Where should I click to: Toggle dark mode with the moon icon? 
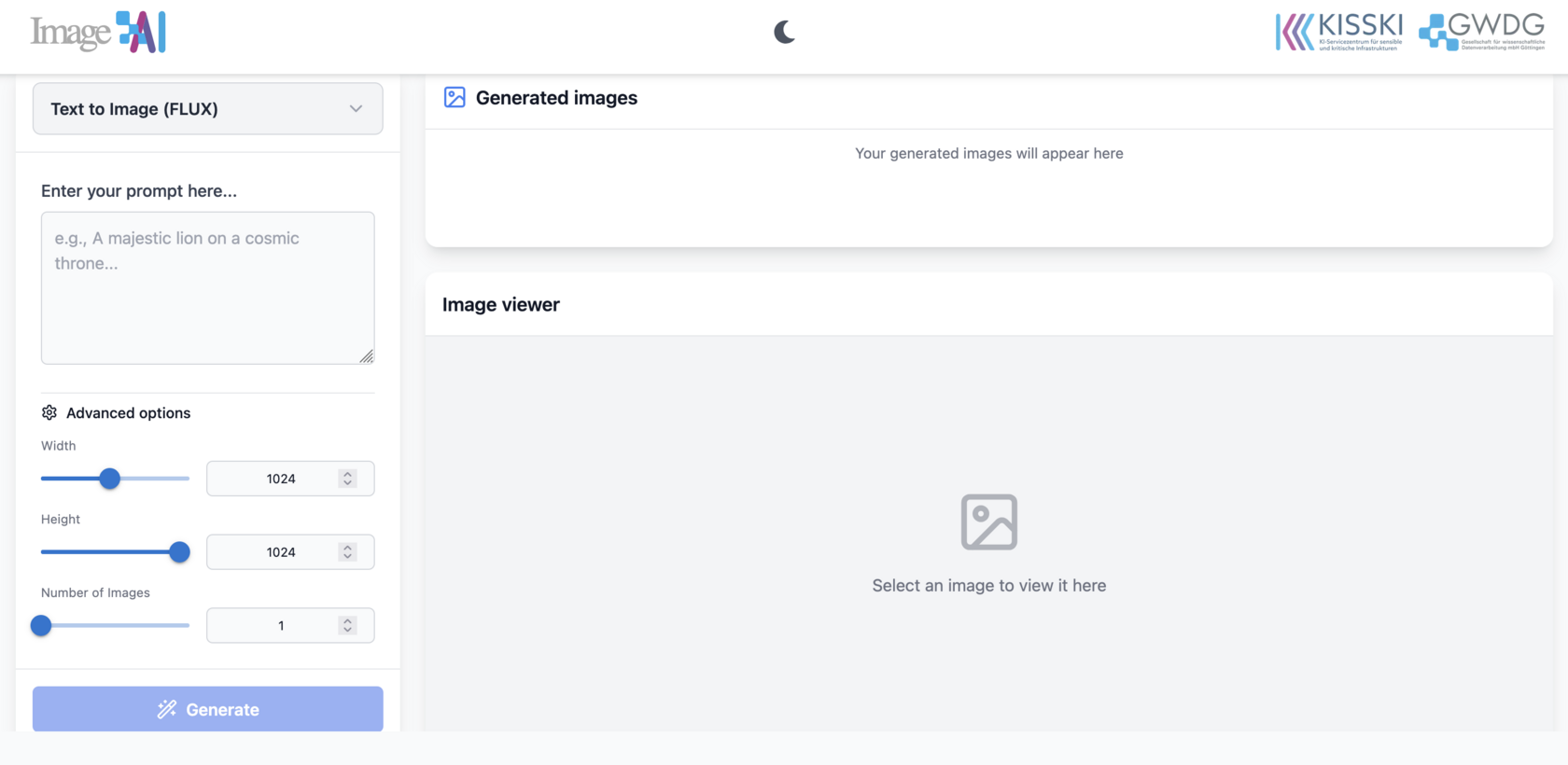(x=784, y=33)
